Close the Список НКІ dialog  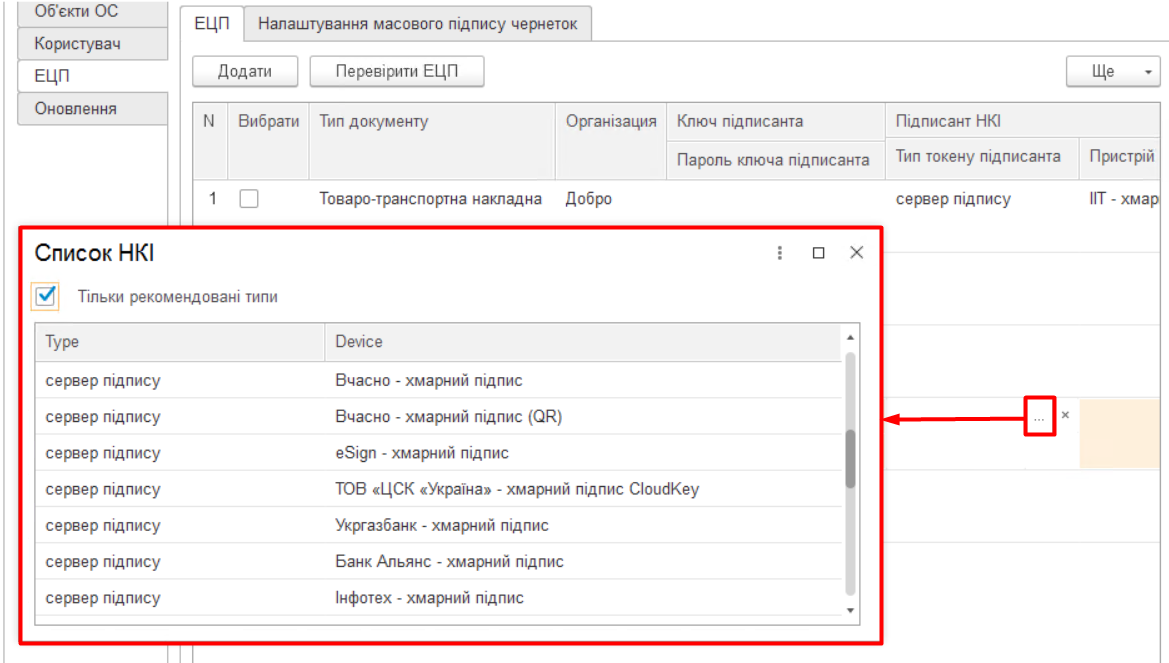tap(856, 253)
